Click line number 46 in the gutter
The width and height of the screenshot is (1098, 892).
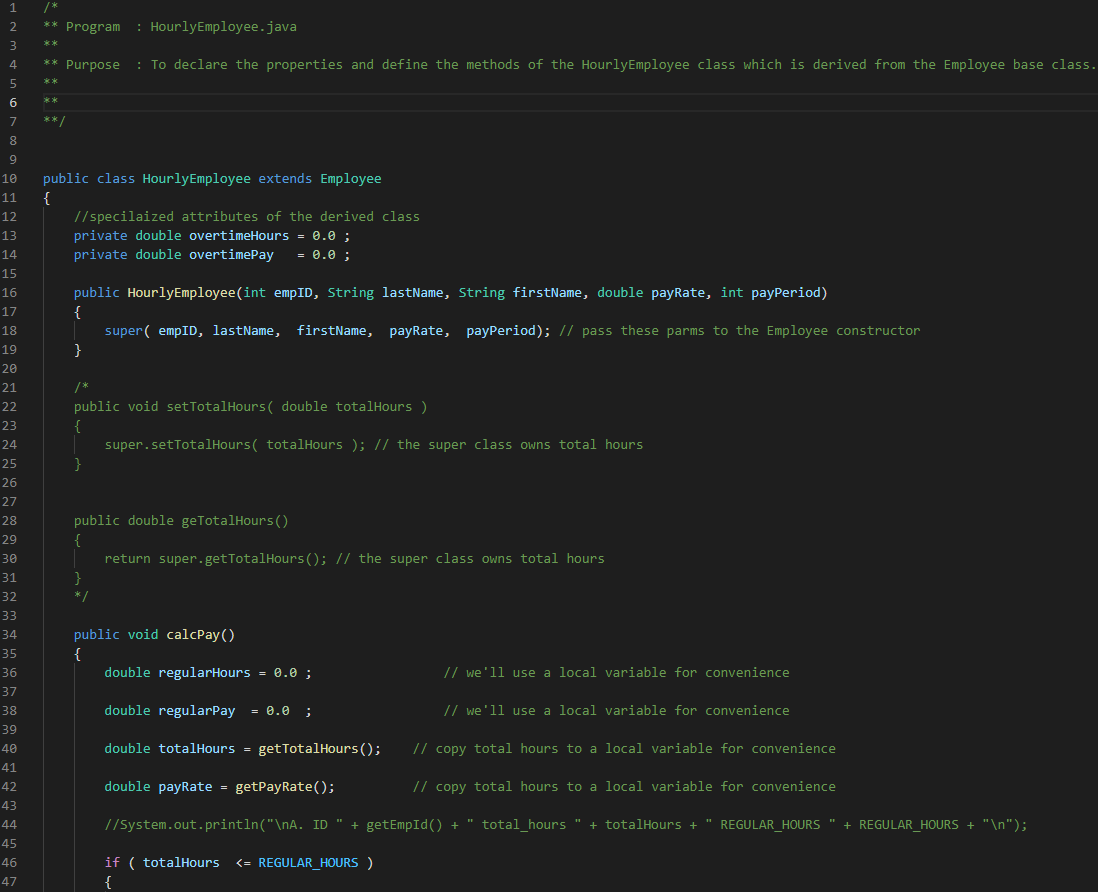point(11,862)
